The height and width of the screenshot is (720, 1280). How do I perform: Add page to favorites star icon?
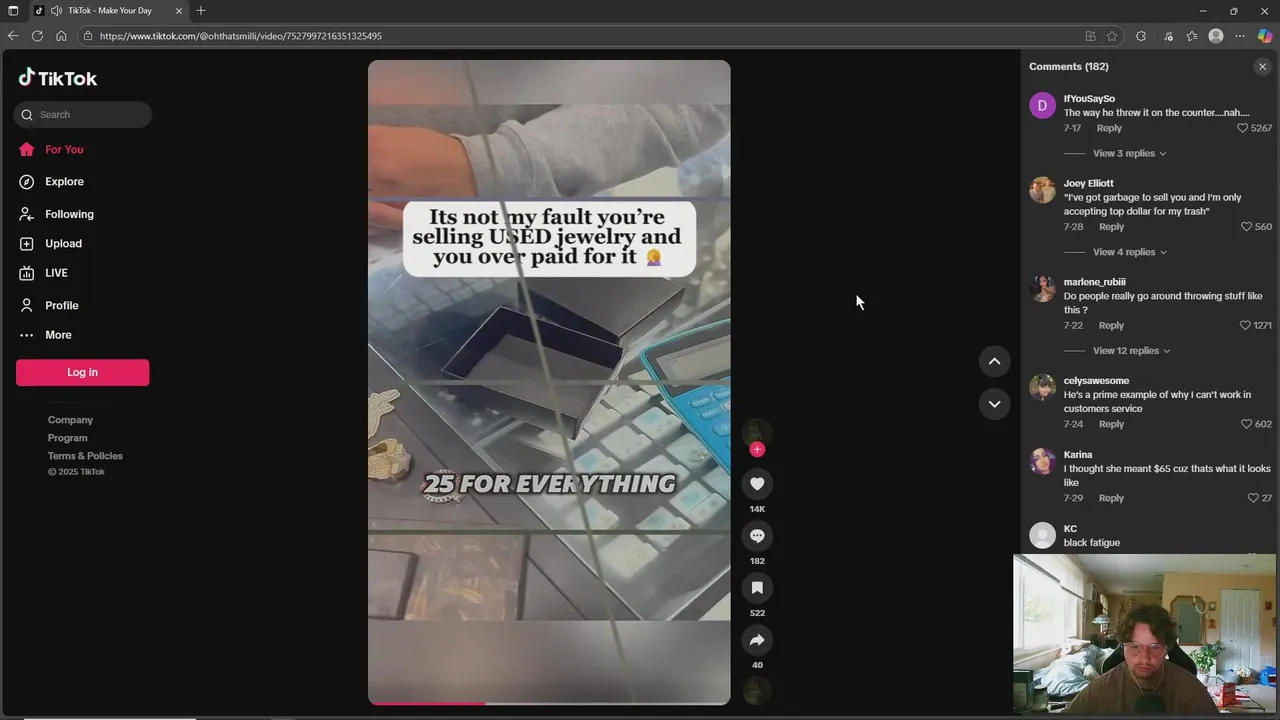1112,36
